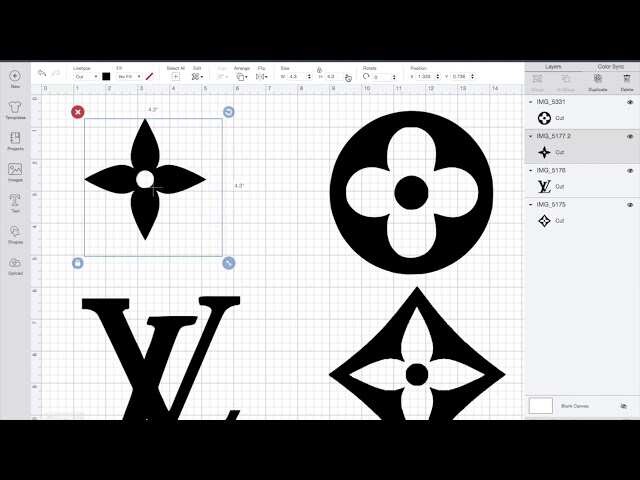Image resolution: width=640 pixels, height=480 pixels.
Task: Collapse the IMG_5331 layer group
Action: click(531, 102)
